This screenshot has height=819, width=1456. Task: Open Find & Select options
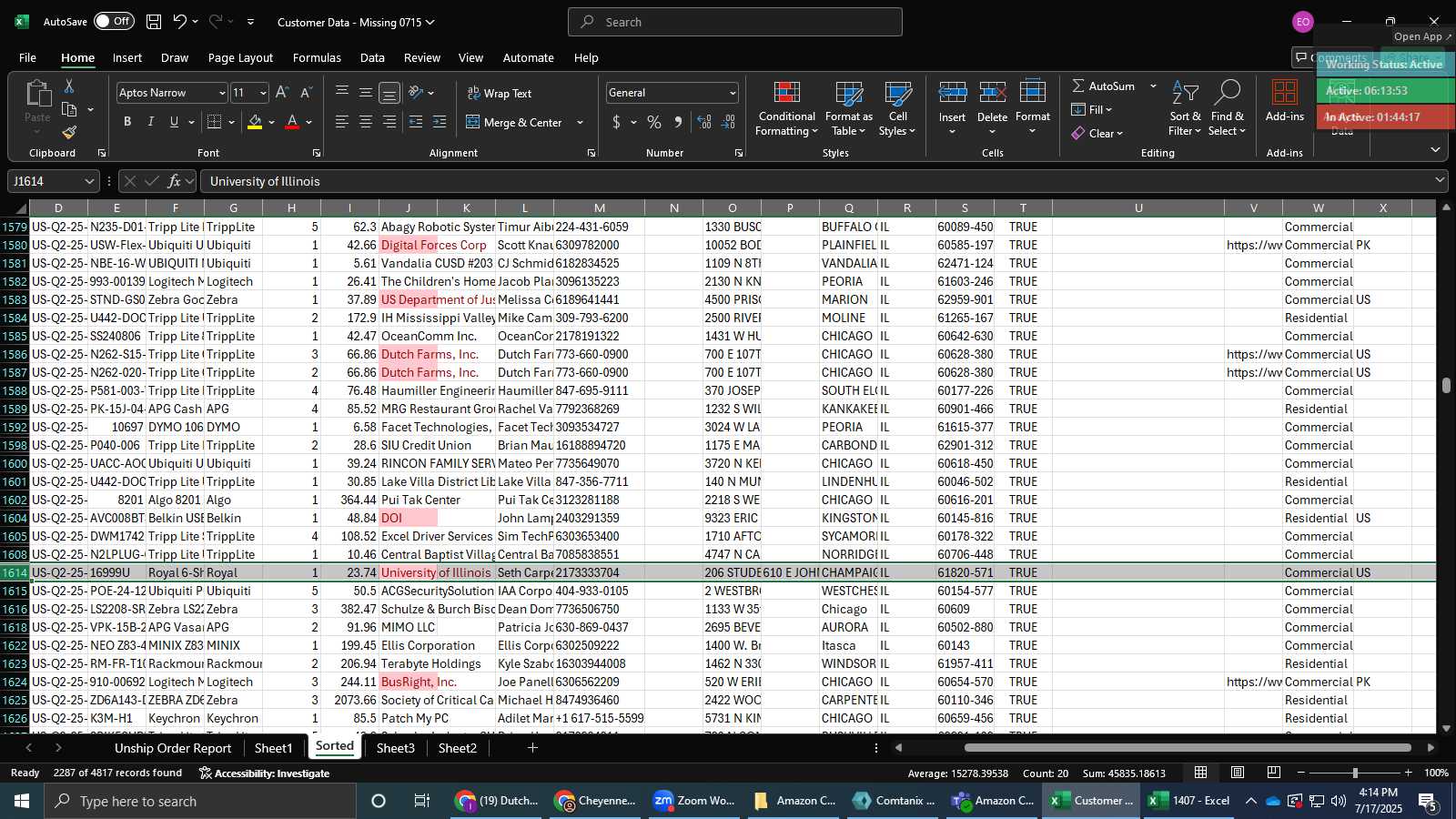[x=1228, y=109]
